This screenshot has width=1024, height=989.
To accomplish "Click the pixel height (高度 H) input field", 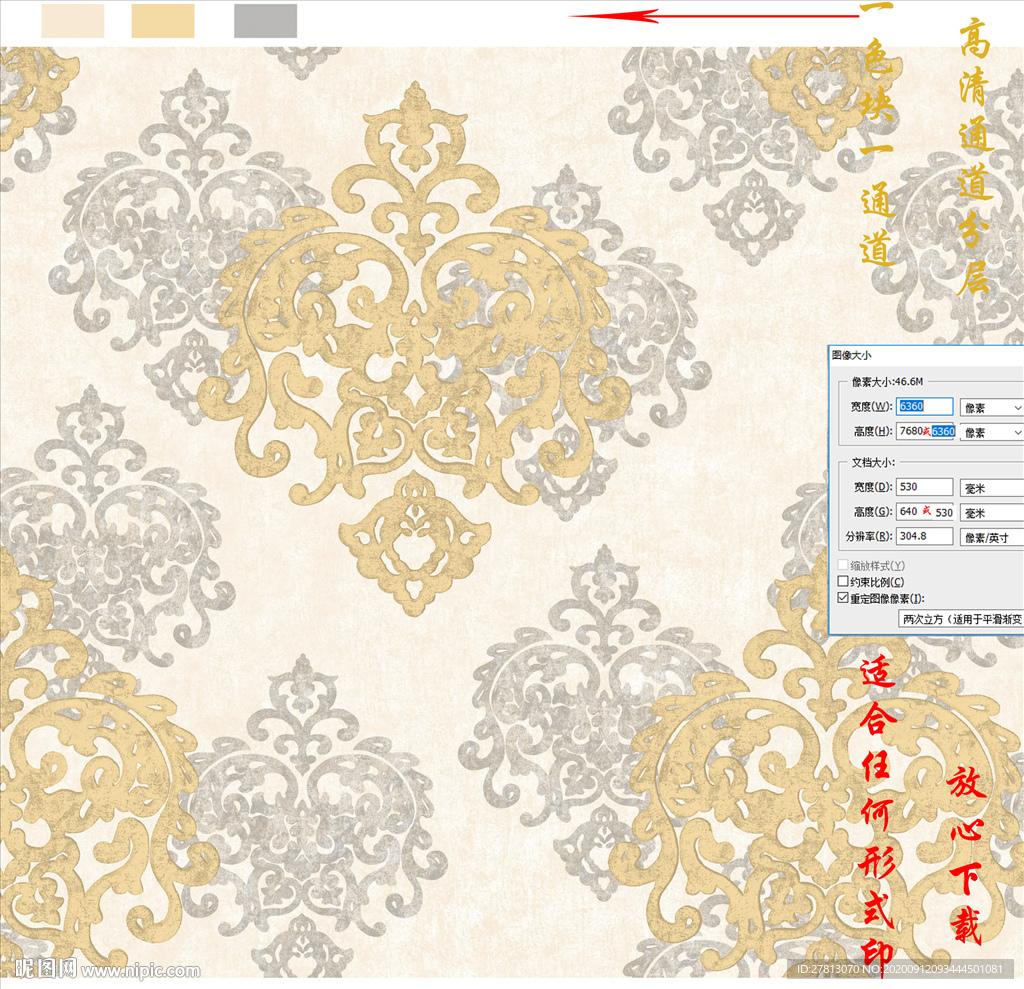I will [x=924, y=431].
